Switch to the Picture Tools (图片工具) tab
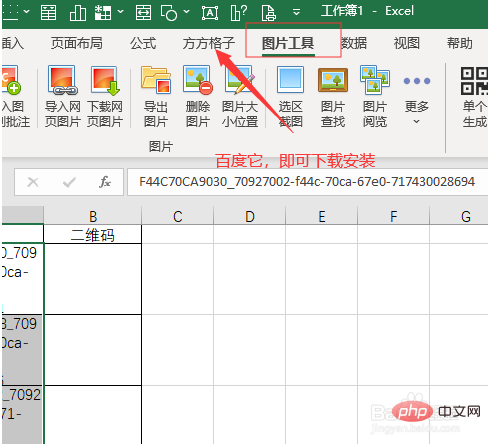491x444 pixels. point(288,43)
